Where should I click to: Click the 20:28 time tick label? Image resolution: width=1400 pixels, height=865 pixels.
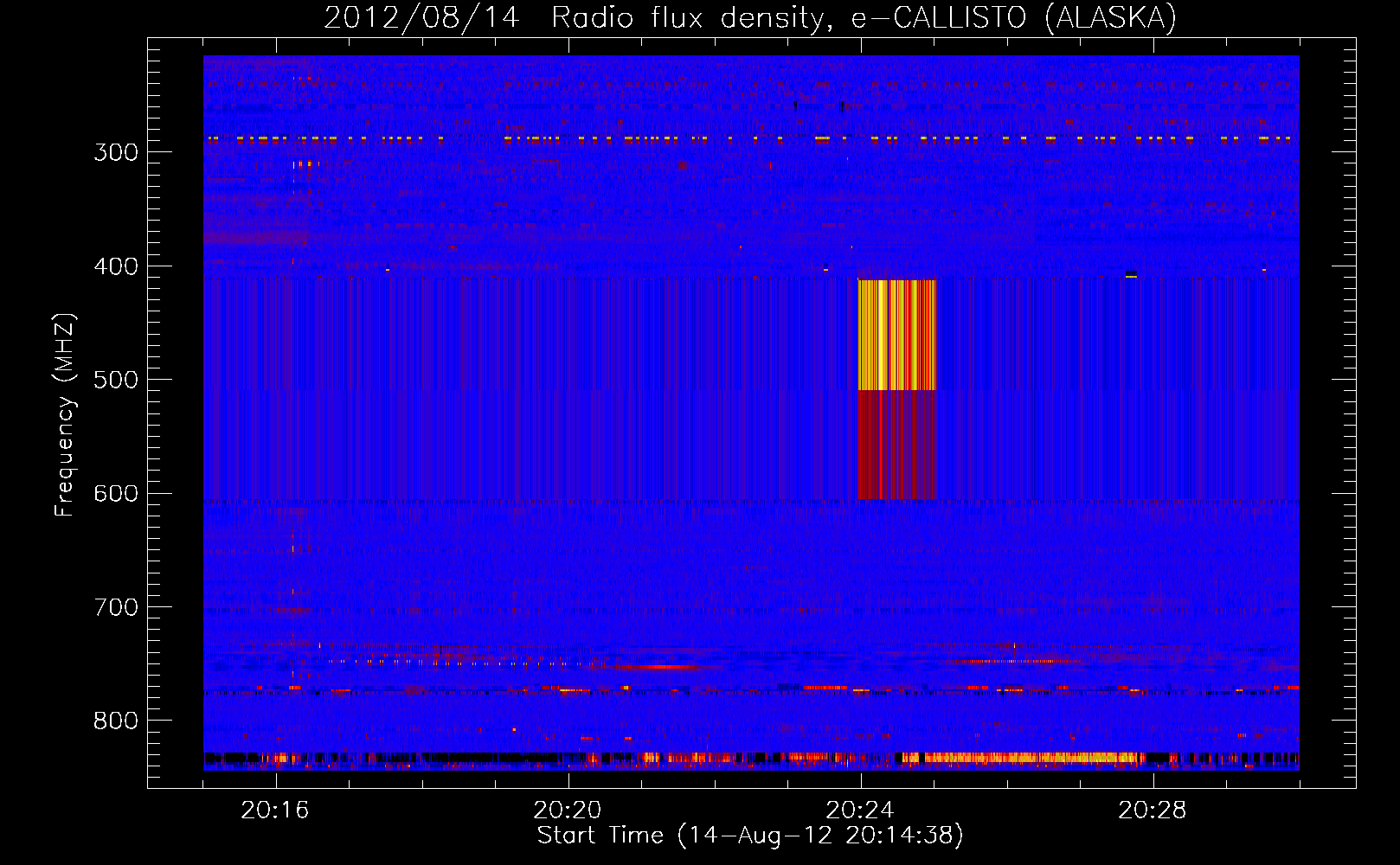[1153, 811]
